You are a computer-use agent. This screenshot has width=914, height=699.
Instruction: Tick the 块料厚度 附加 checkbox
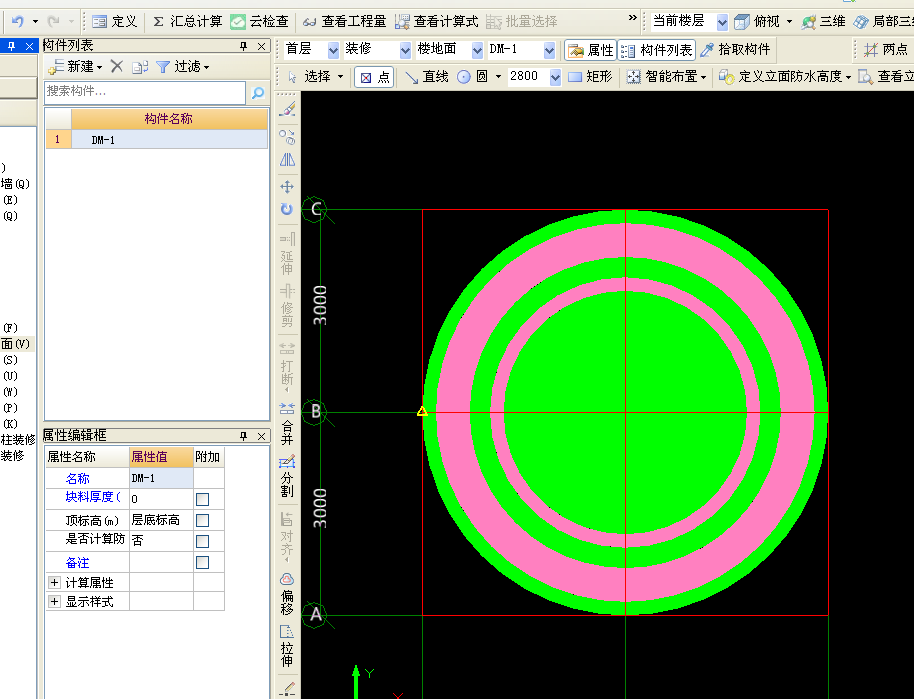(202, 500)
